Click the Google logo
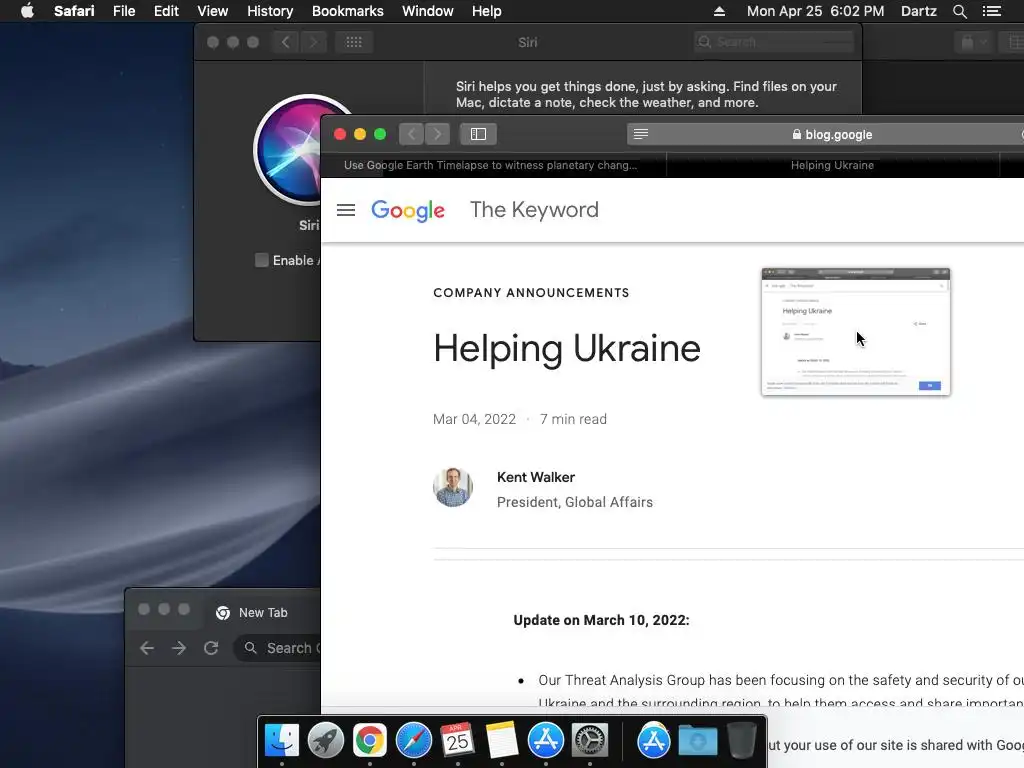Viewport: 1024px width, 768px height. pos(408,210)
